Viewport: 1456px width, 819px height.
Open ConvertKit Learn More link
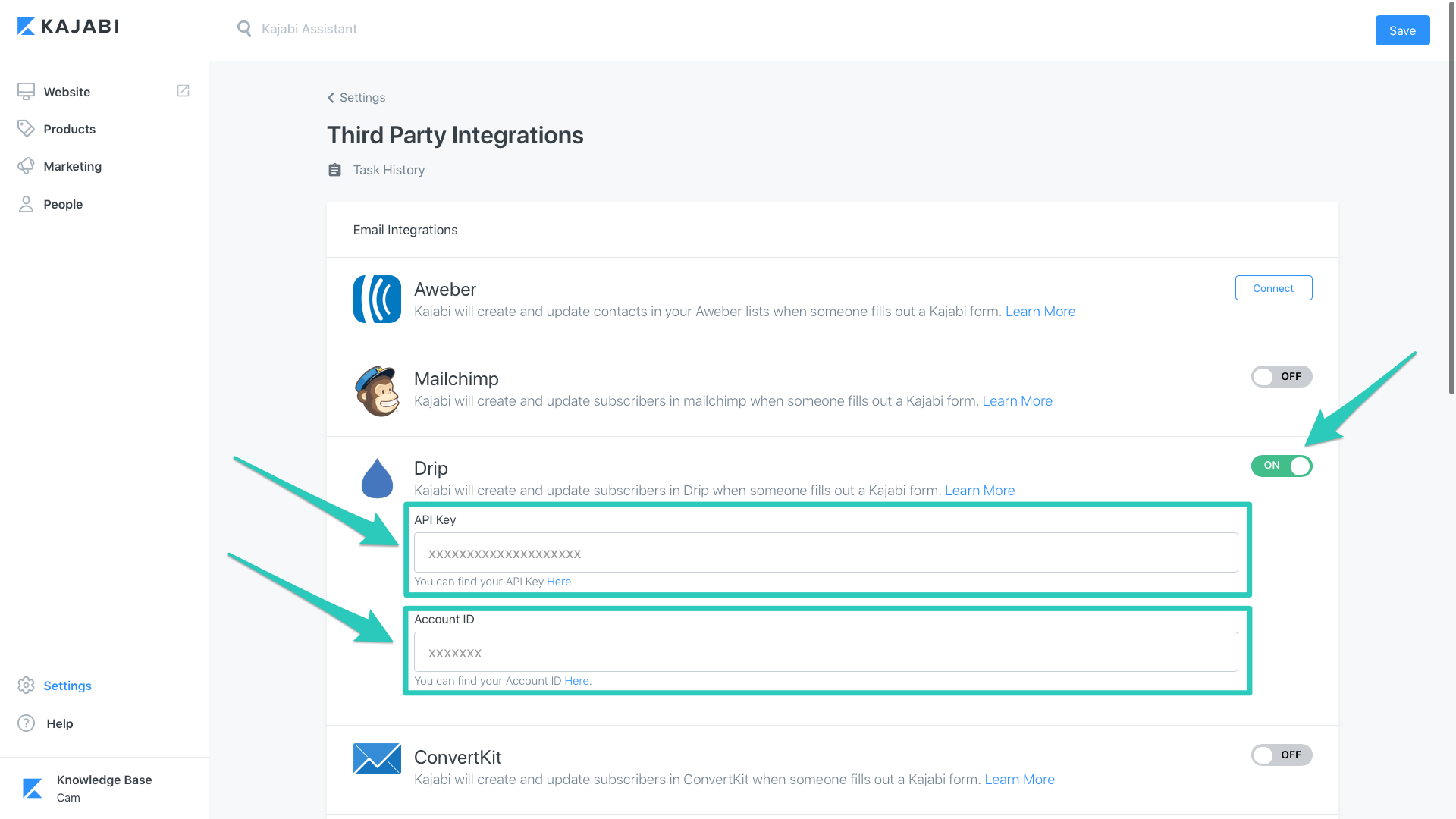[x=1019, y=780]
